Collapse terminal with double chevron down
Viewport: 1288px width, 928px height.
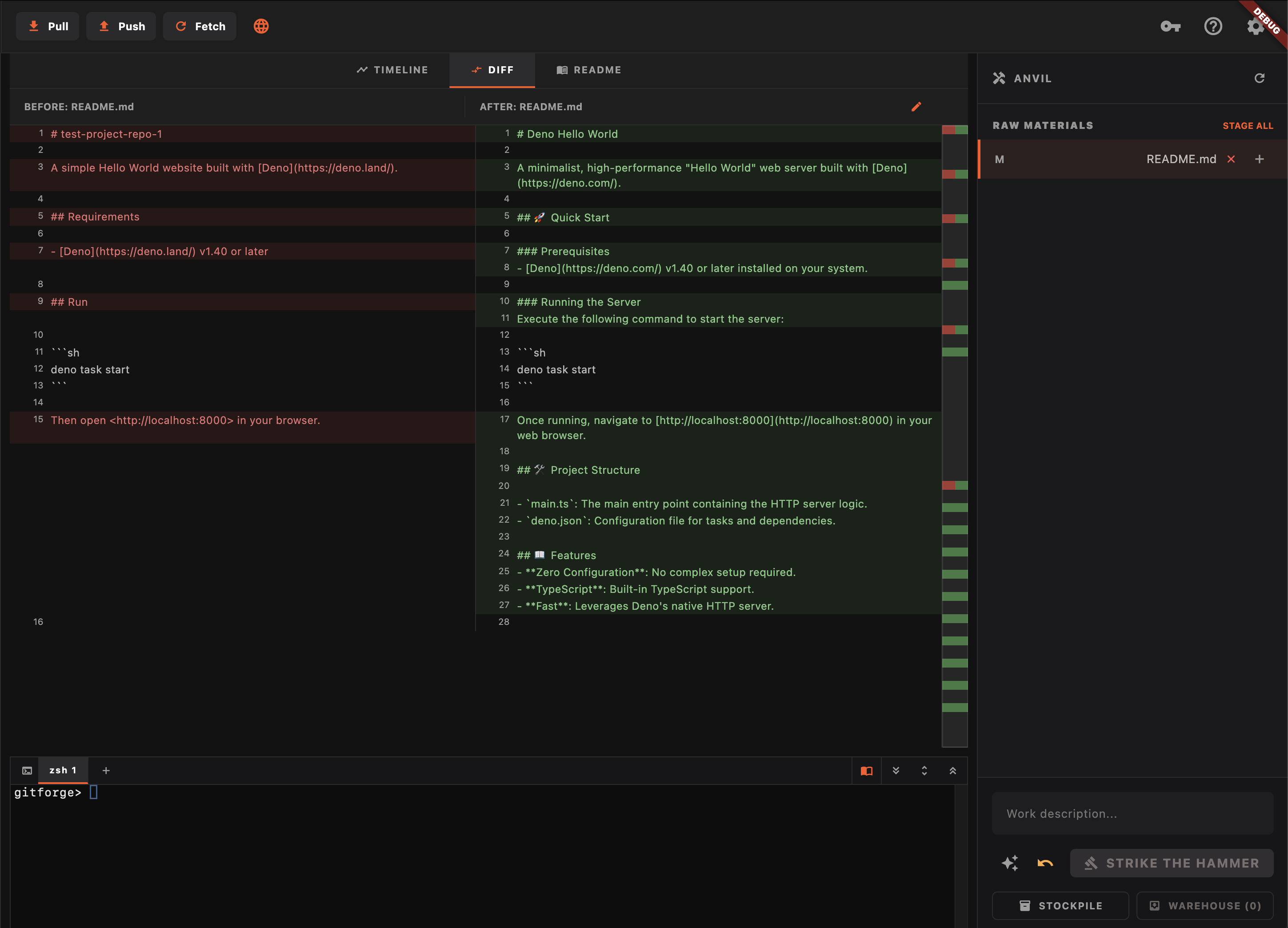[896, 771]
